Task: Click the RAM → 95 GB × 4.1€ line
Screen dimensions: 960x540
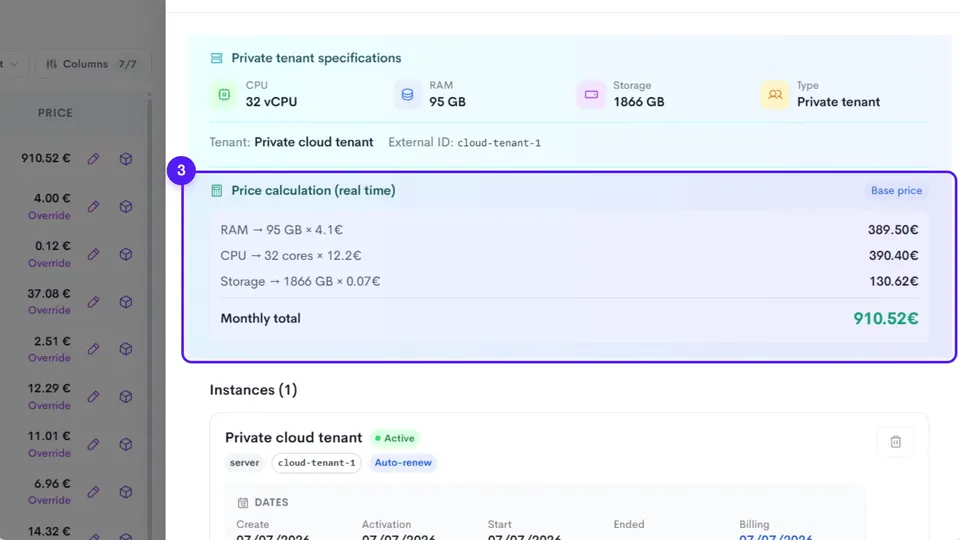Action: pyautogui.click(x=282, y=230)
